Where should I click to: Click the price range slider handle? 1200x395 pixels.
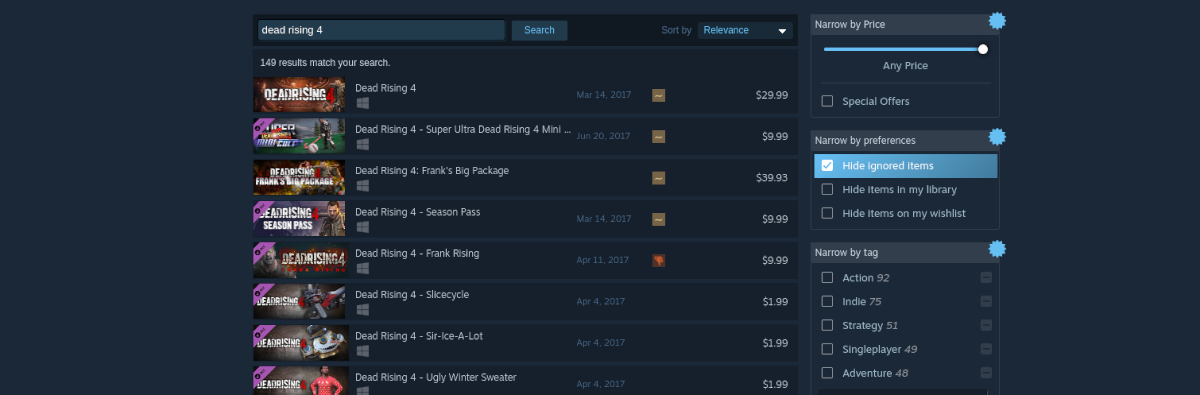(983, 49)
